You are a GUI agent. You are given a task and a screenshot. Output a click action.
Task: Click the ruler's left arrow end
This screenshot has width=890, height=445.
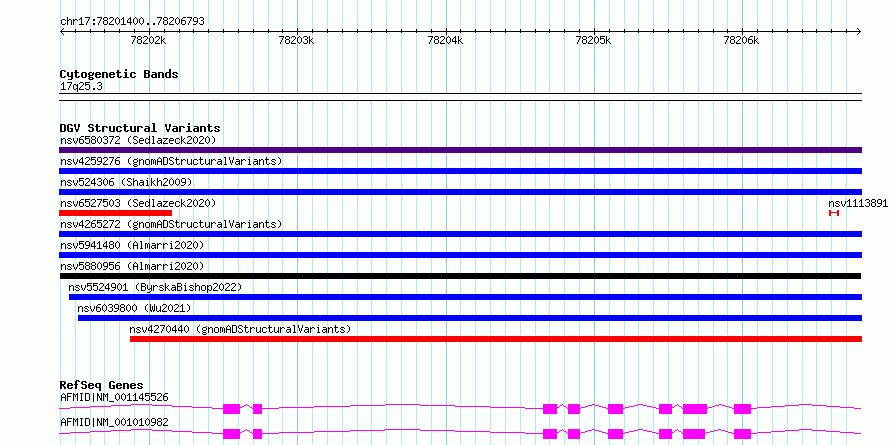coord(62,31)
